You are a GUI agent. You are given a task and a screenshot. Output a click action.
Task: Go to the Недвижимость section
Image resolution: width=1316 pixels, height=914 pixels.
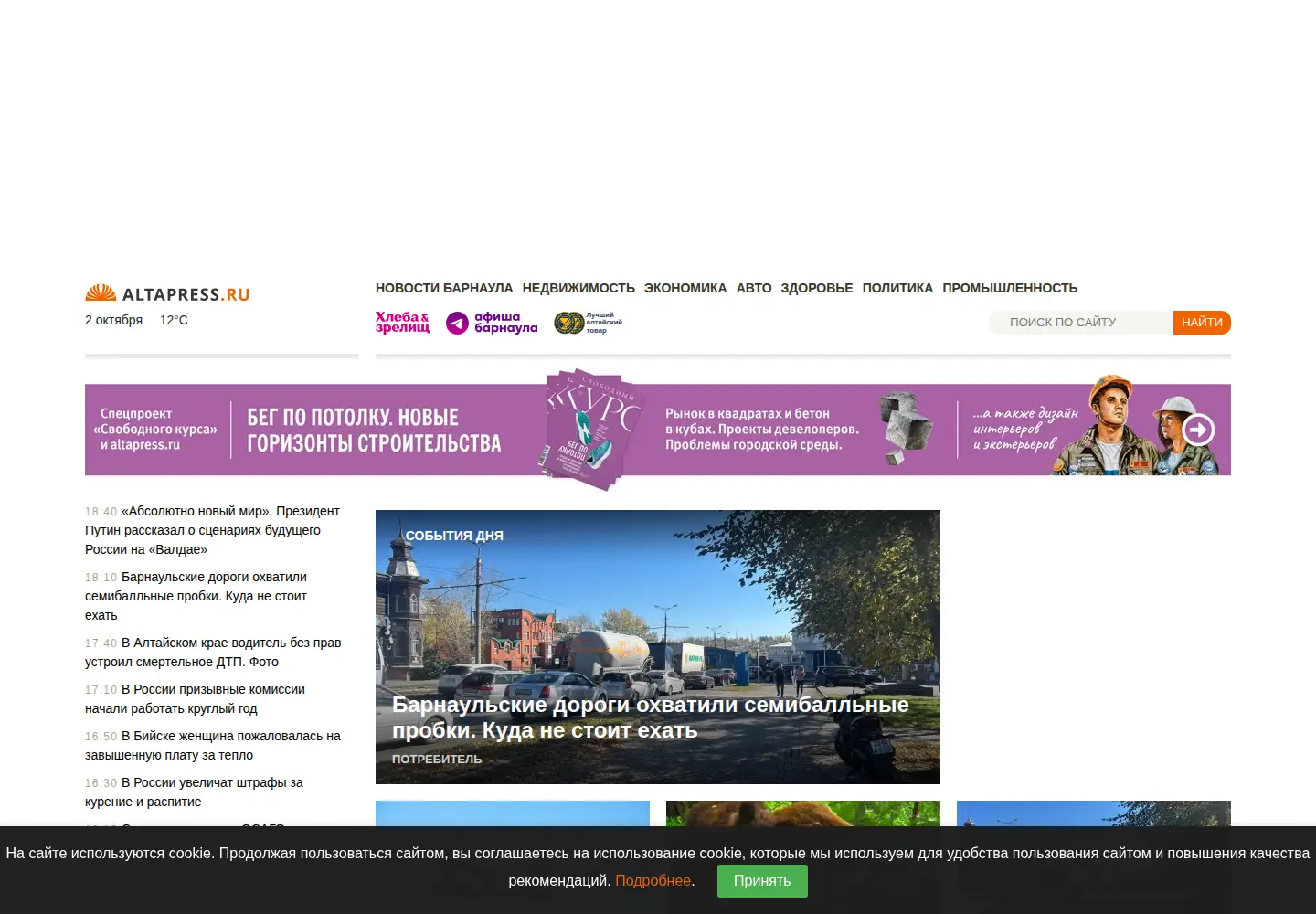point(578,288)
